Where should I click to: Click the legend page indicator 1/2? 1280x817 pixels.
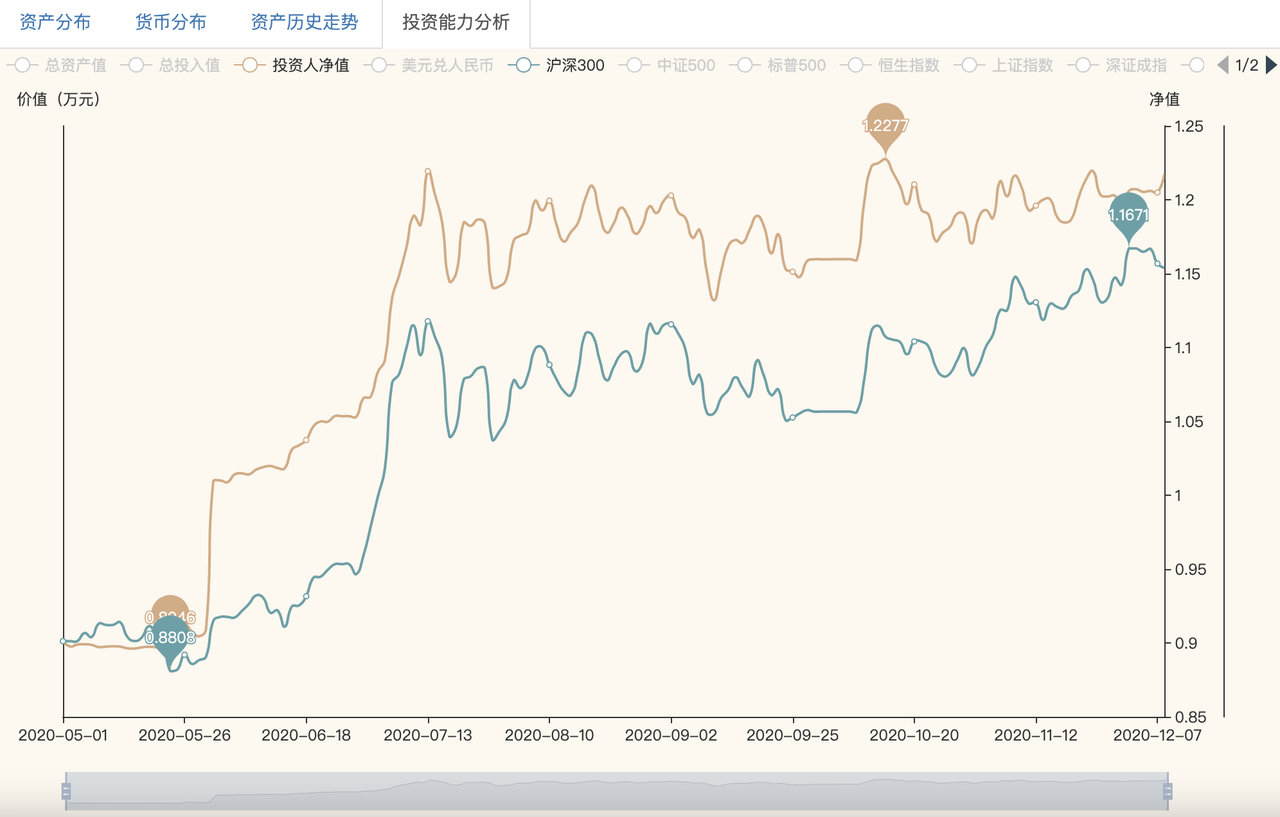click(x=1246, y=66)
